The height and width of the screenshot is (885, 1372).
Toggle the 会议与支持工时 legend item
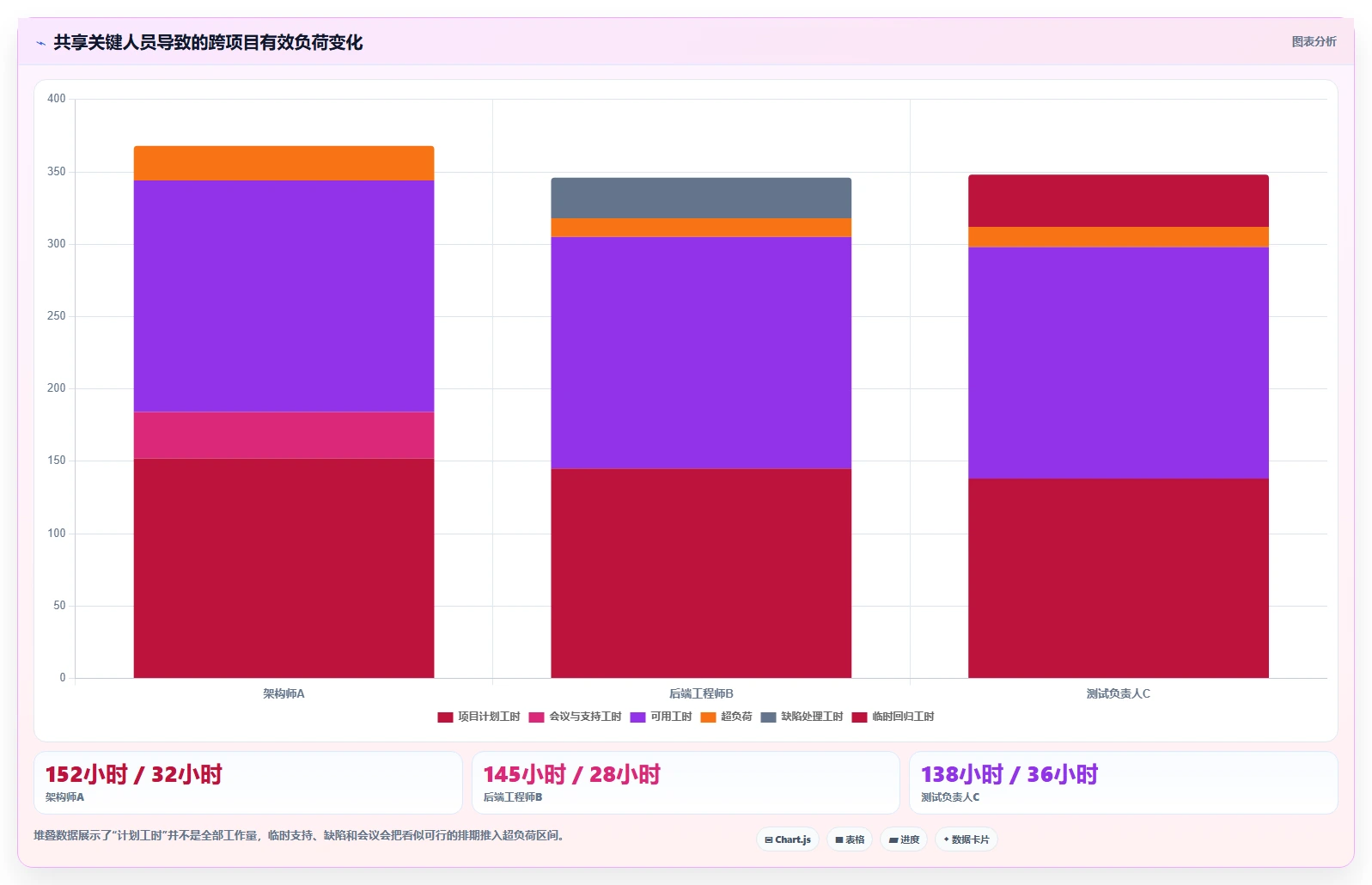point(575,717)
